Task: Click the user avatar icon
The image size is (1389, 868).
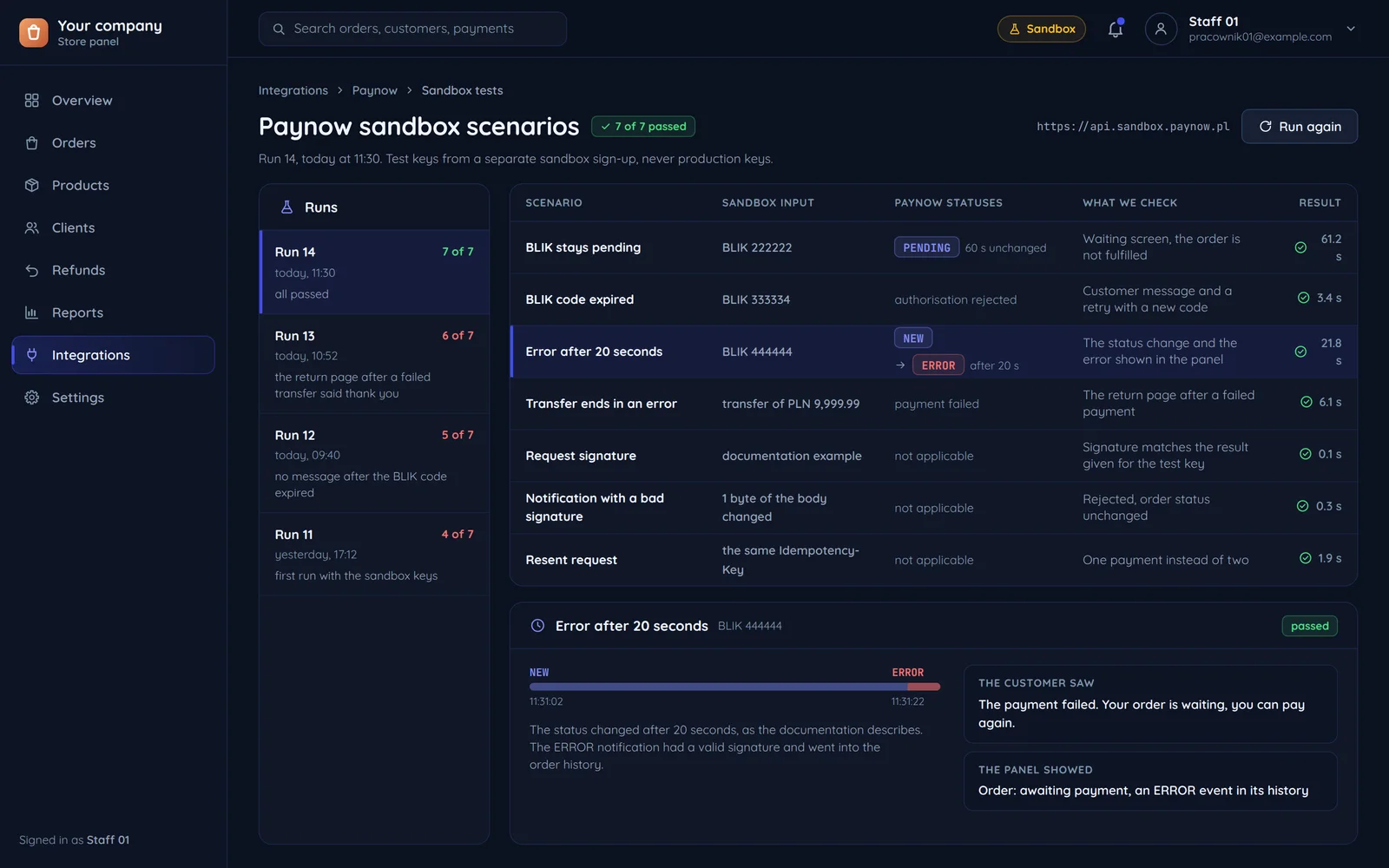Action: 1161,29
